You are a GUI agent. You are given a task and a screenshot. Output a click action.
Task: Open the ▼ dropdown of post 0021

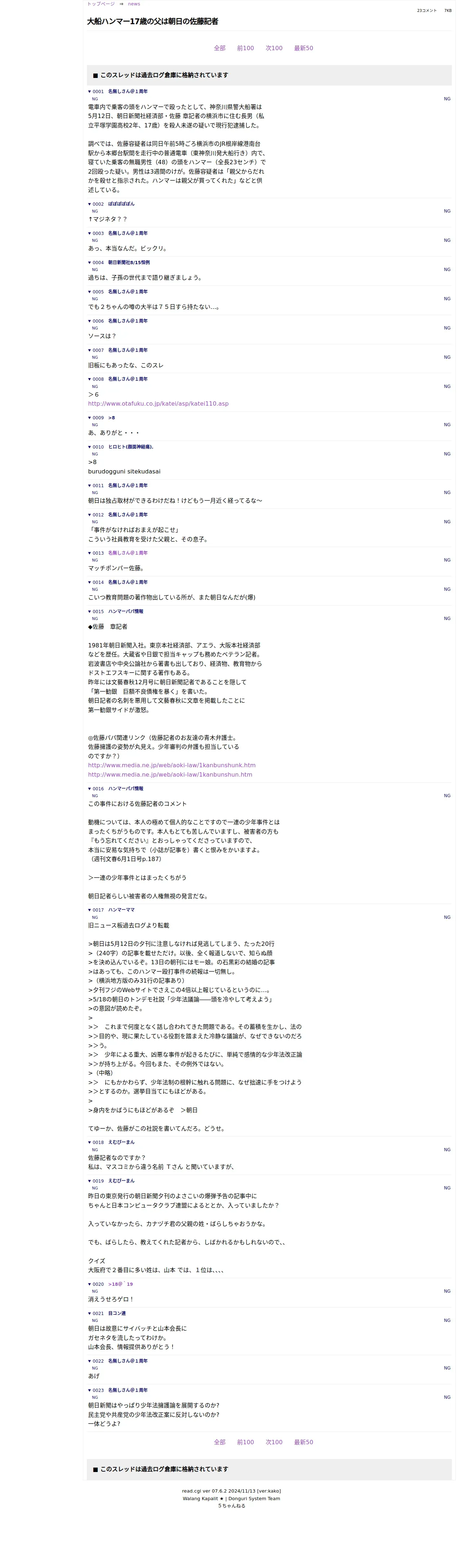89,1313
